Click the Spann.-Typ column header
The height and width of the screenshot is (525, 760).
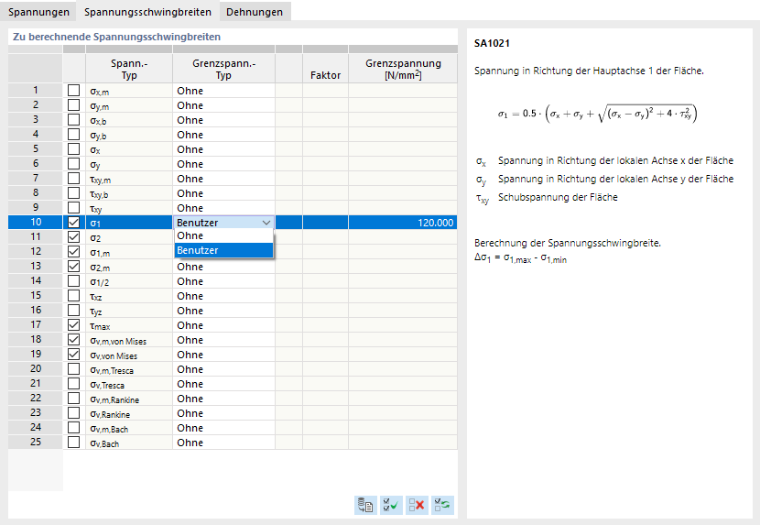pyautogui.click(x=129, y=68)
